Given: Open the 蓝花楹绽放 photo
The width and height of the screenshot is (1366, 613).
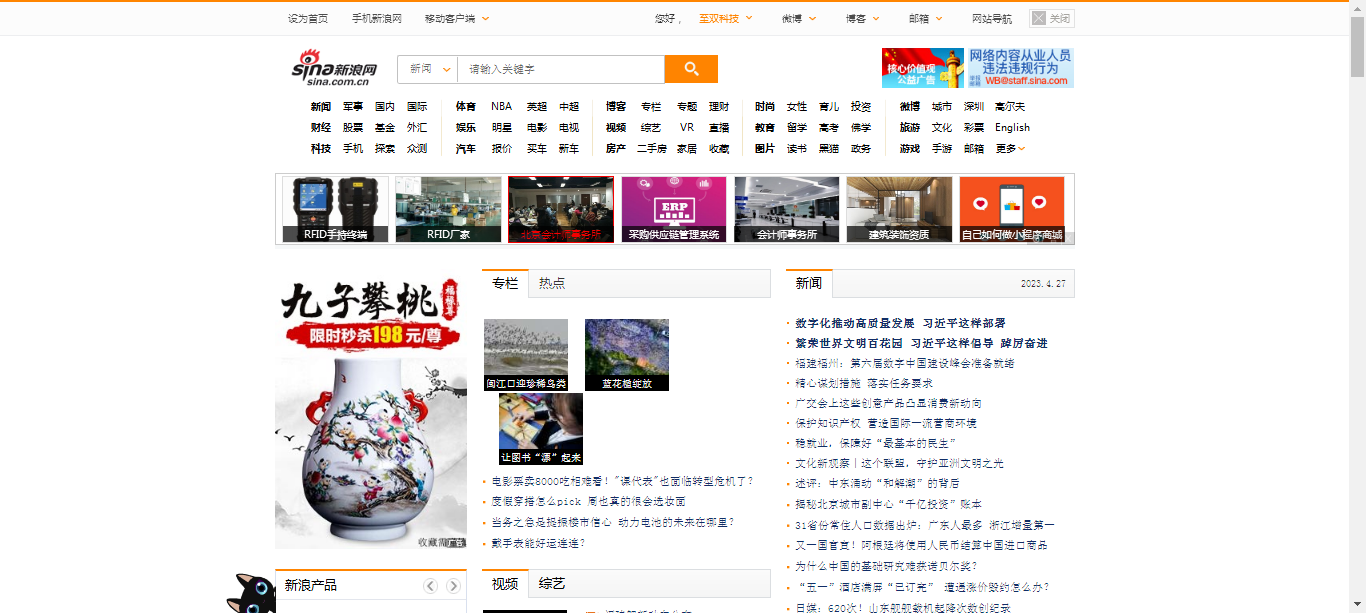Looking at the screenshot, I should [x=627, y=355].
